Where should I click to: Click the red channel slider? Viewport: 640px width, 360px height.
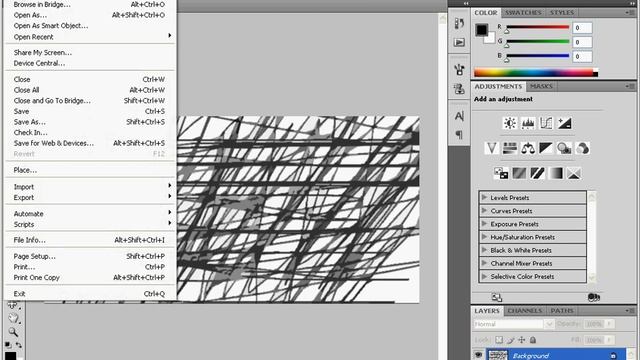[x=538, y=27]
